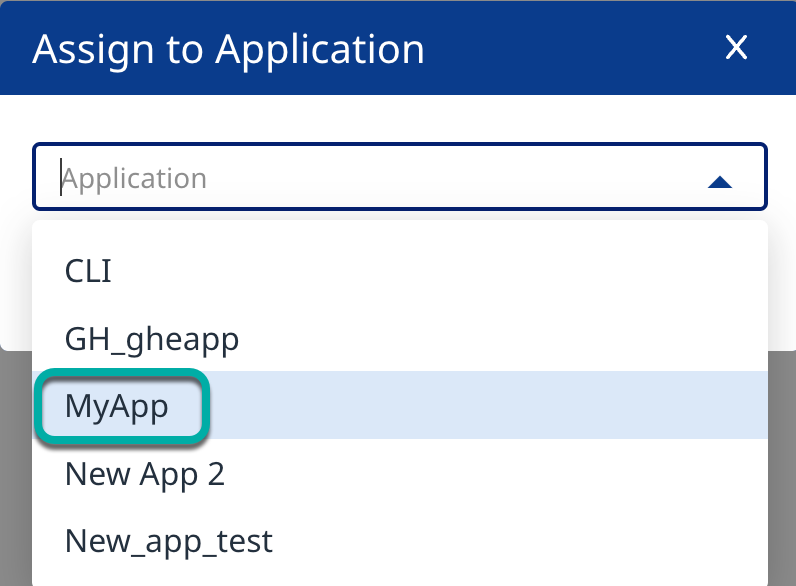Collapse the Application dropdown with the arrow
796x586 pixels.
[x=720, y=181]
